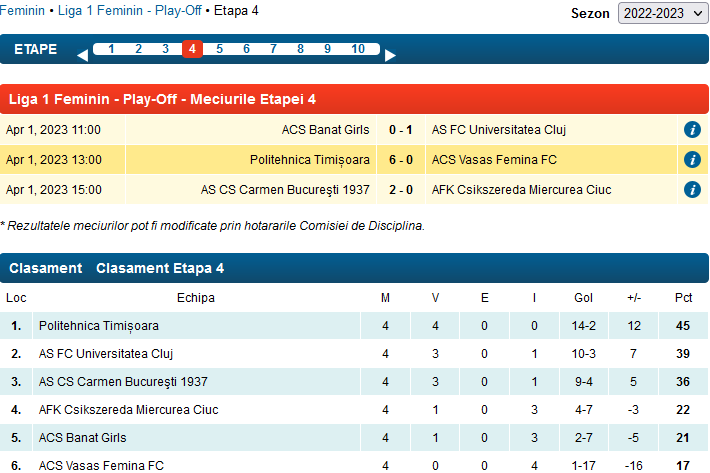Click info icon for ACS Banat Girls match
This screenshot has width=710, height=473.
click(691, 130)
